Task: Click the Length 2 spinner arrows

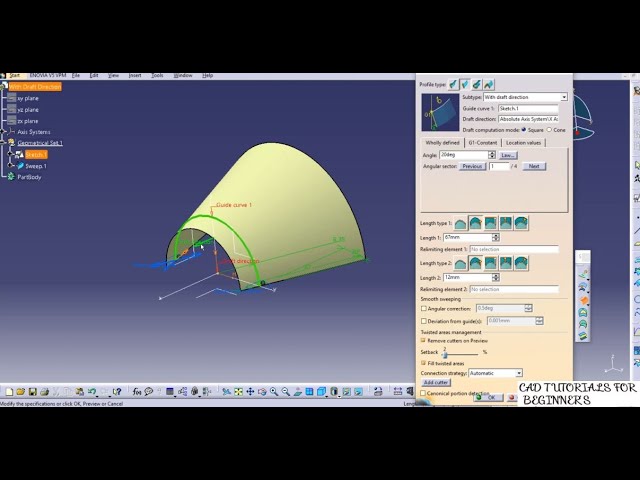Action: [496, 278]
